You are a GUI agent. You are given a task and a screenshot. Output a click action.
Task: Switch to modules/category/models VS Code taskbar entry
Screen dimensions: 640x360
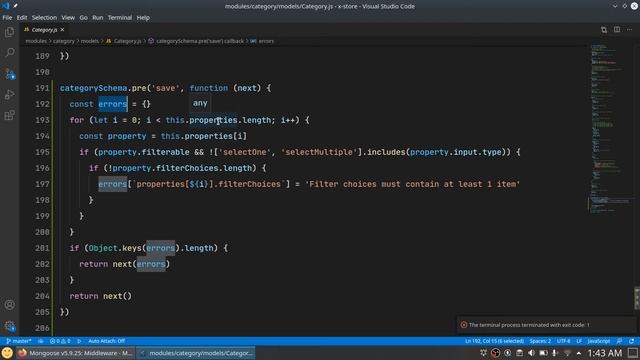point(196,353)
